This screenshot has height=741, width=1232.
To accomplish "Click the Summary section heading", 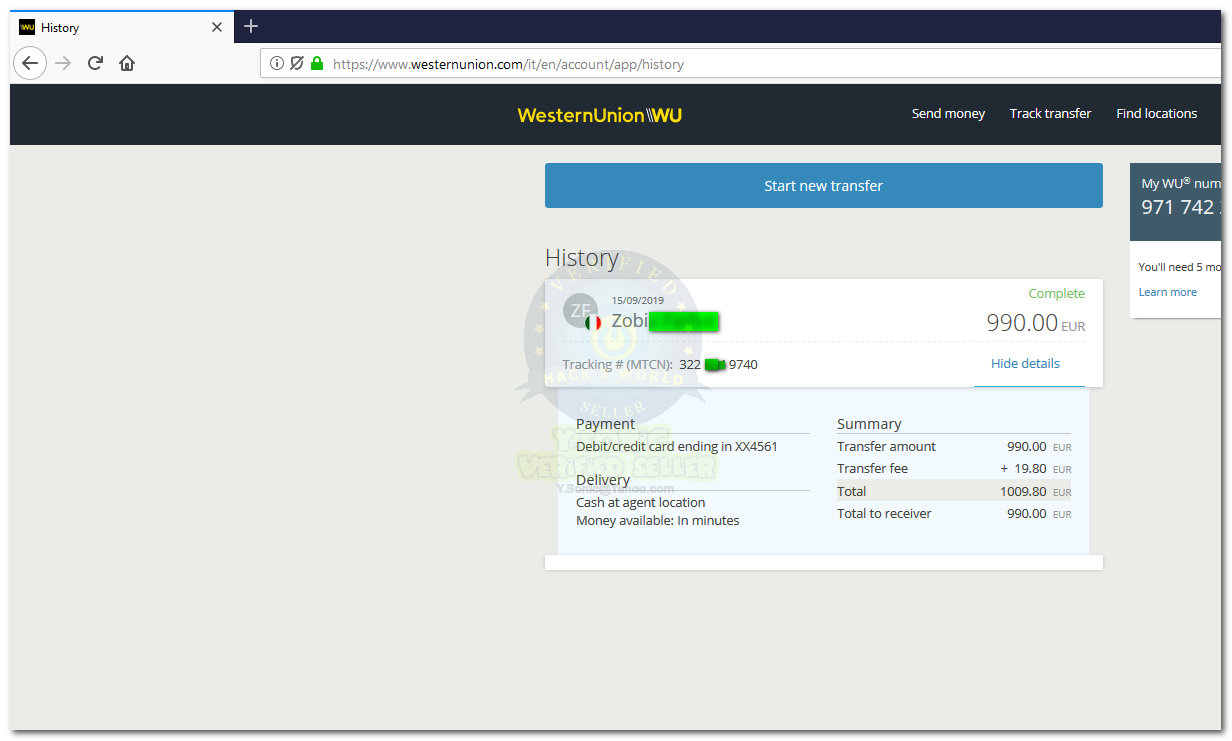I will (x=869, y=424).
